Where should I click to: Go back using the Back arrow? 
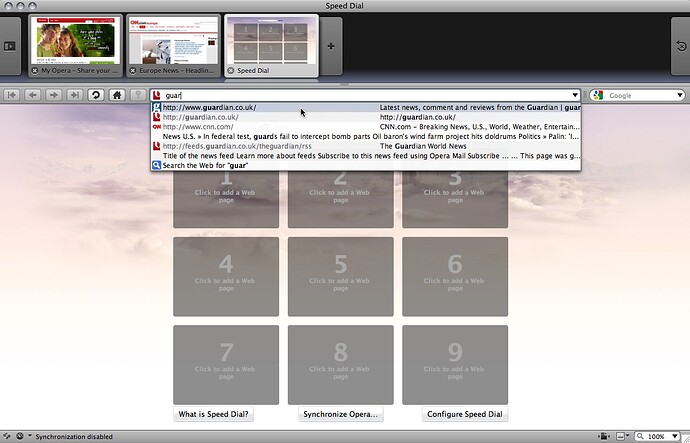pos(33,95)
